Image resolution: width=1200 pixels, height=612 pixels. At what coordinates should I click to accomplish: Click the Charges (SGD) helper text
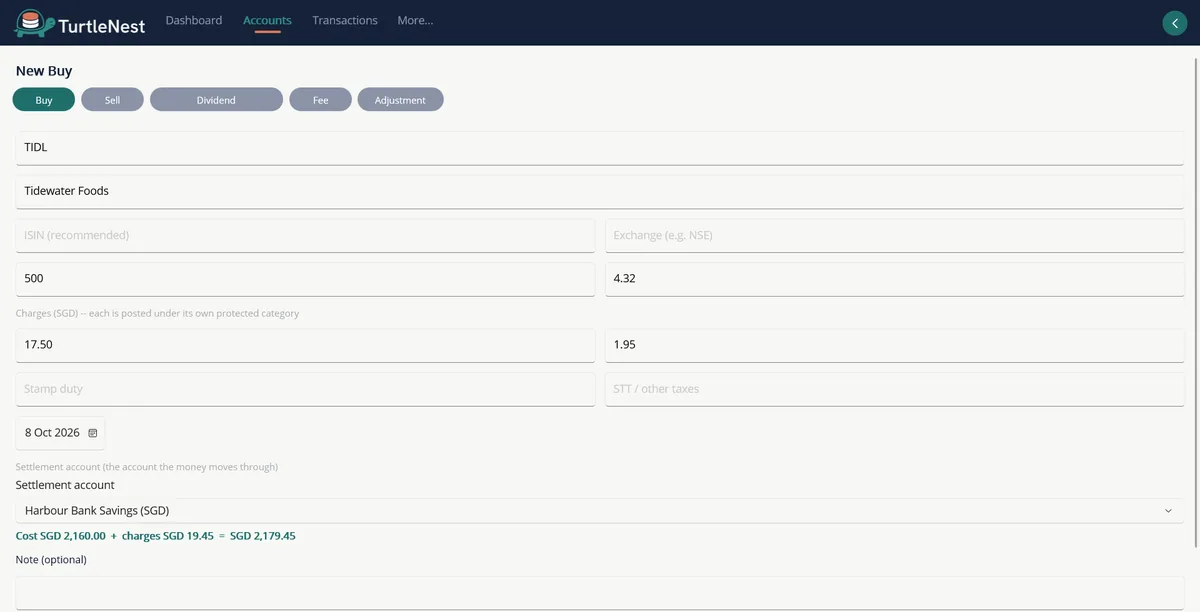[x=157, y=313]
